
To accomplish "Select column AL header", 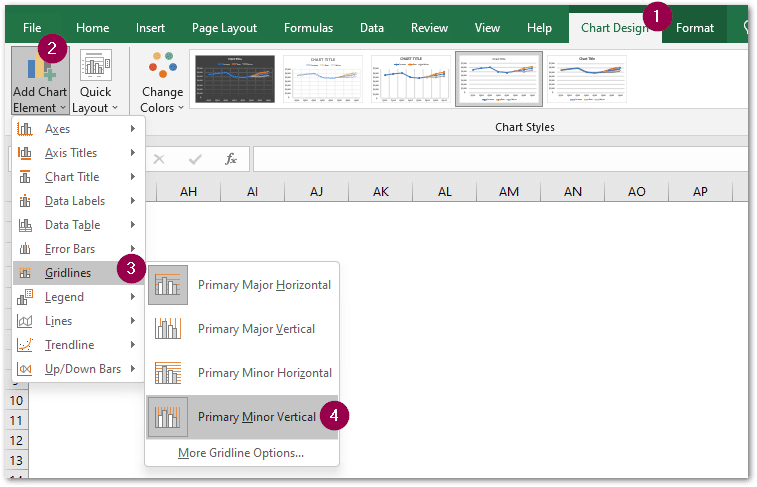I will (445, 191).
